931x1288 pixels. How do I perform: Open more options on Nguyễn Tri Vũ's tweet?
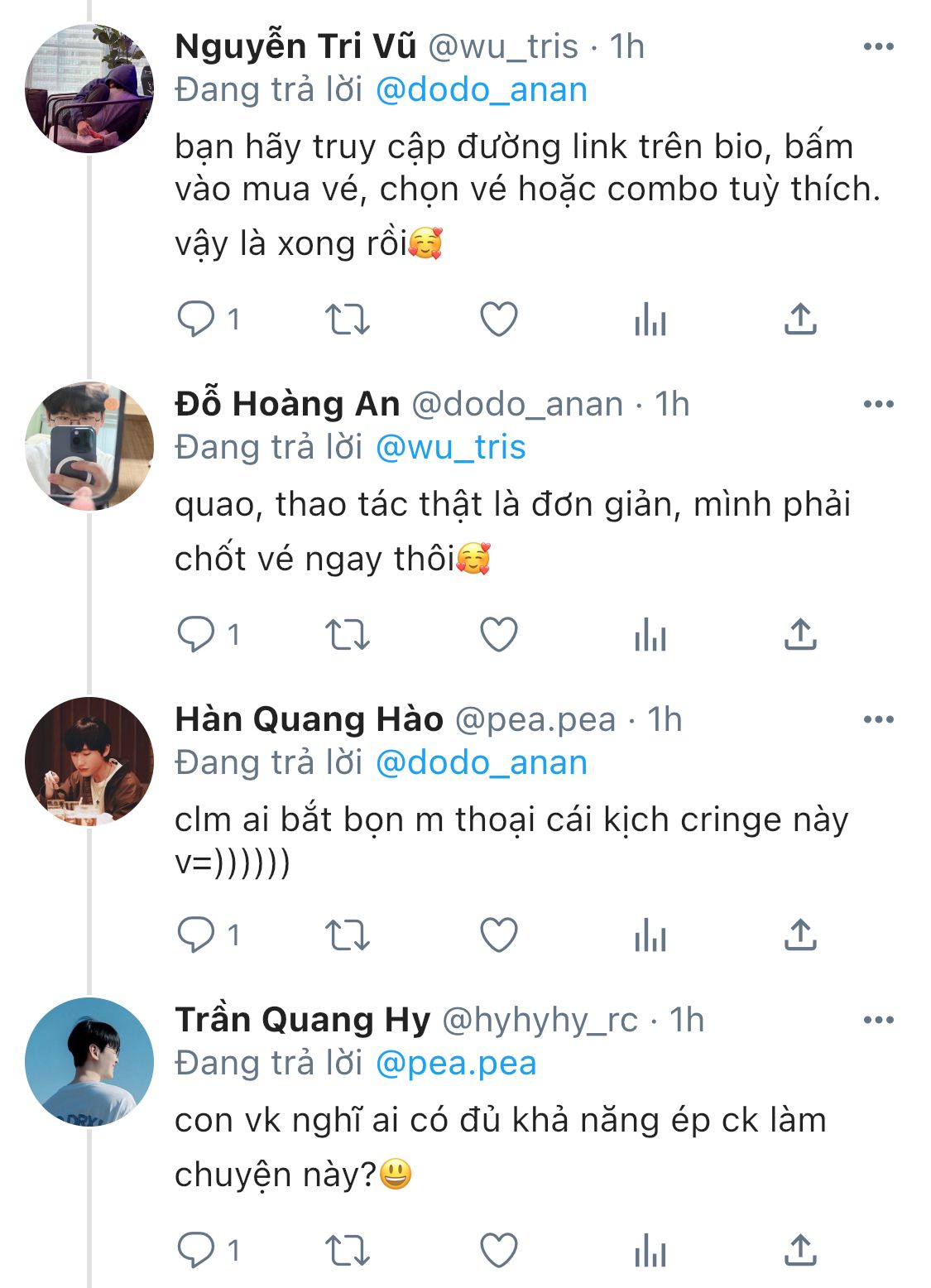tap(878, 46)
